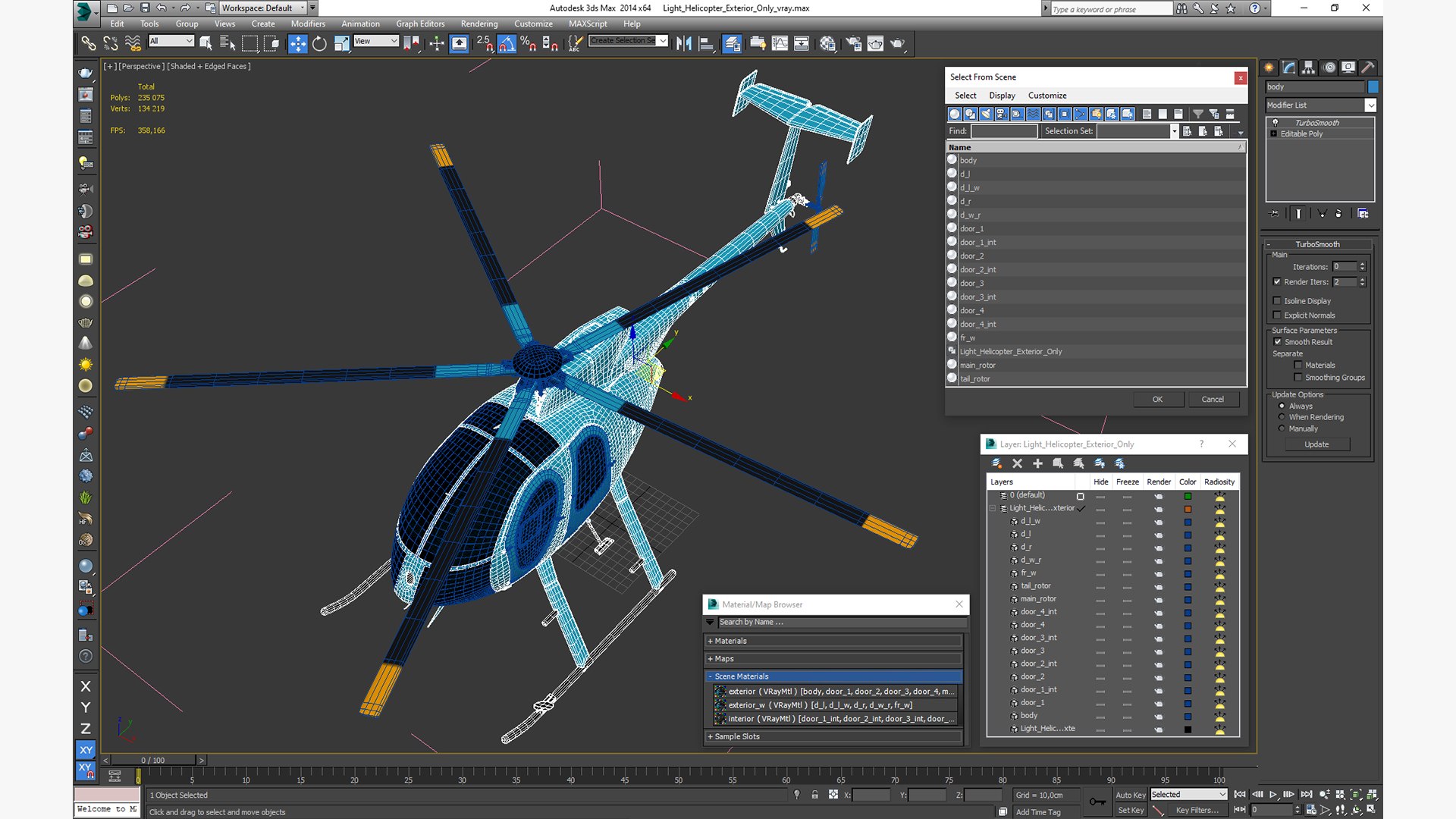This screenshot has width=1456, height=819.
Task: Enable Explicit Normals checkbox
Action: pos(1277,315)
